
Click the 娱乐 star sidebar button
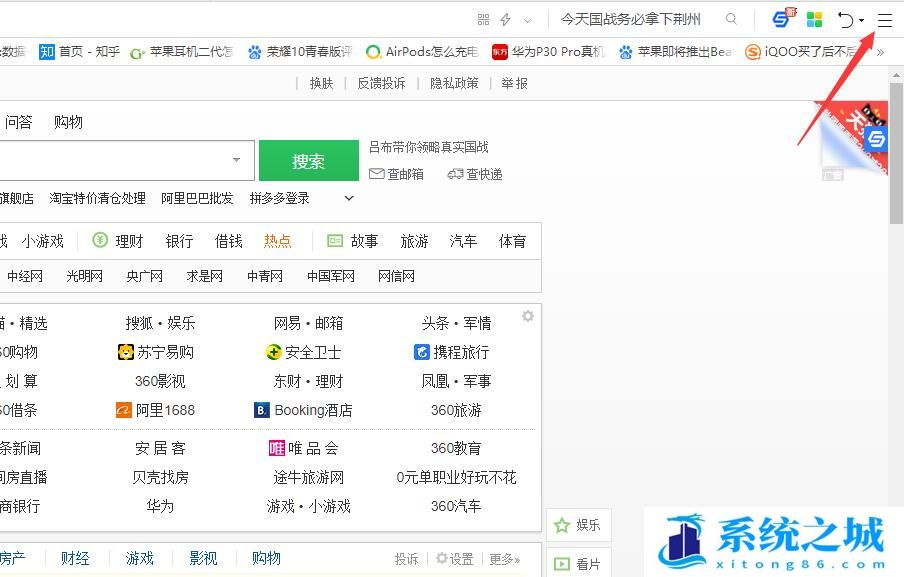click(x=578, y=525)
